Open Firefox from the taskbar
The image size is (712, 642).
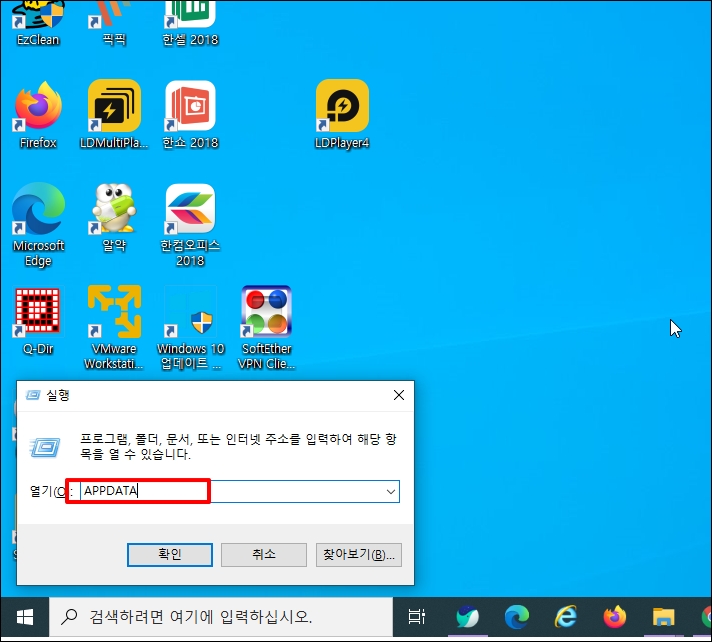point(615,617)
